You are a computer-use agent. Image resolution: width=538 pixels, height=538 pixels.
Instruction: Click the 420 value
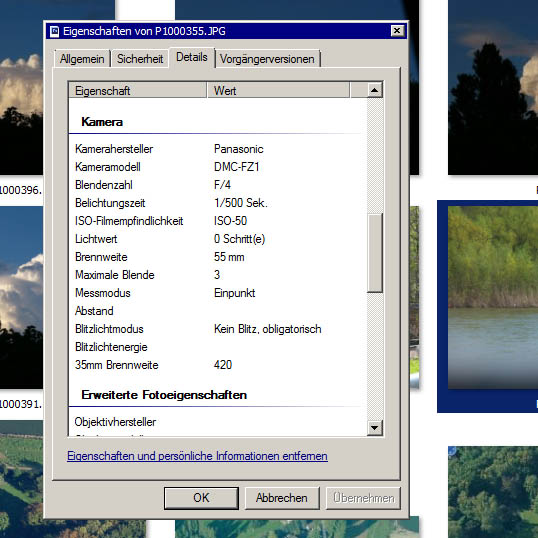coord(223,365)
